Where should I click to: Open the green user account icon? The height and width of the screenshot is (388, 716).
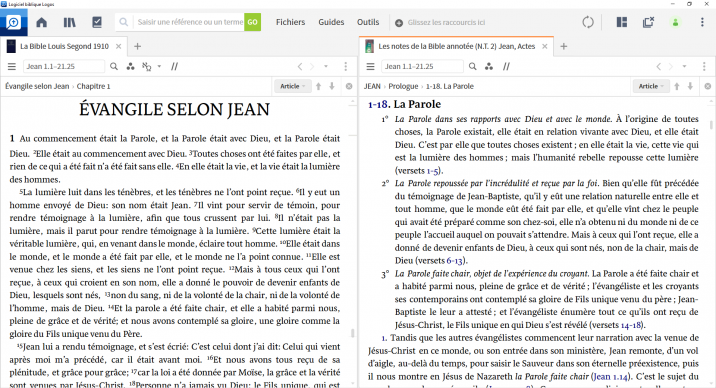[x=675, y=22]
